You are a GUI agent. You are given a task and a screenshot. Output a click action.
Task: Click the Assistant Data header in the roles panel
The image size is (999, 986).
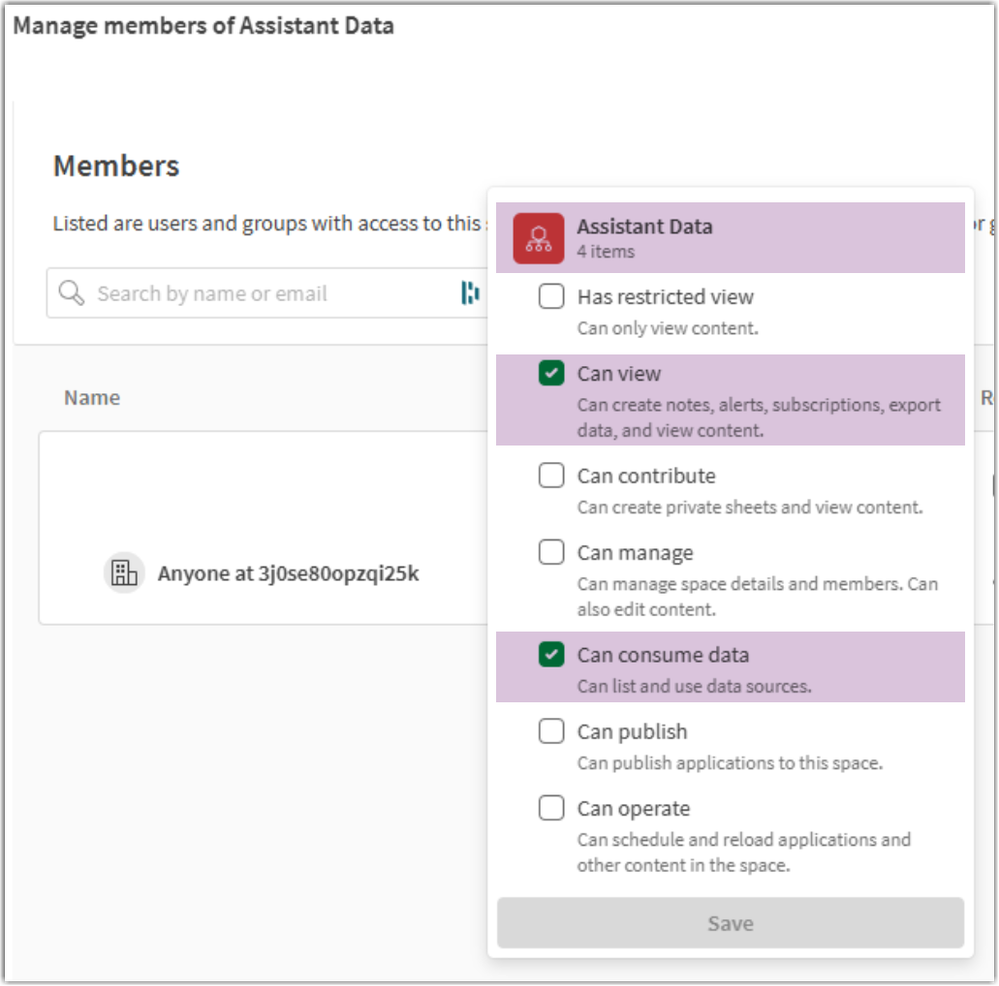[644, 226]
